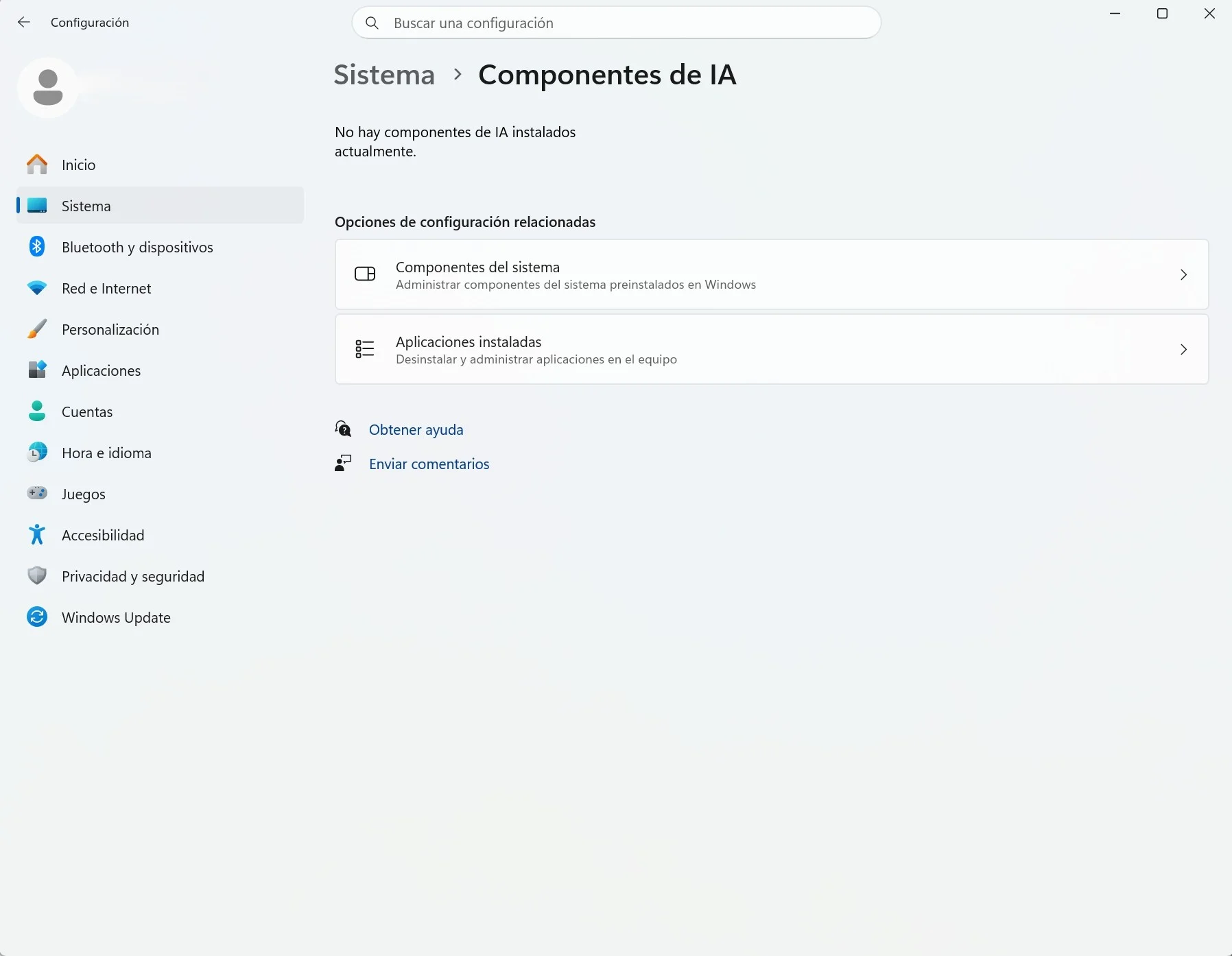The width and height of the screenshot is (1232, 956).
Task: Open the Inicio home icon
Action: point(37,165)
